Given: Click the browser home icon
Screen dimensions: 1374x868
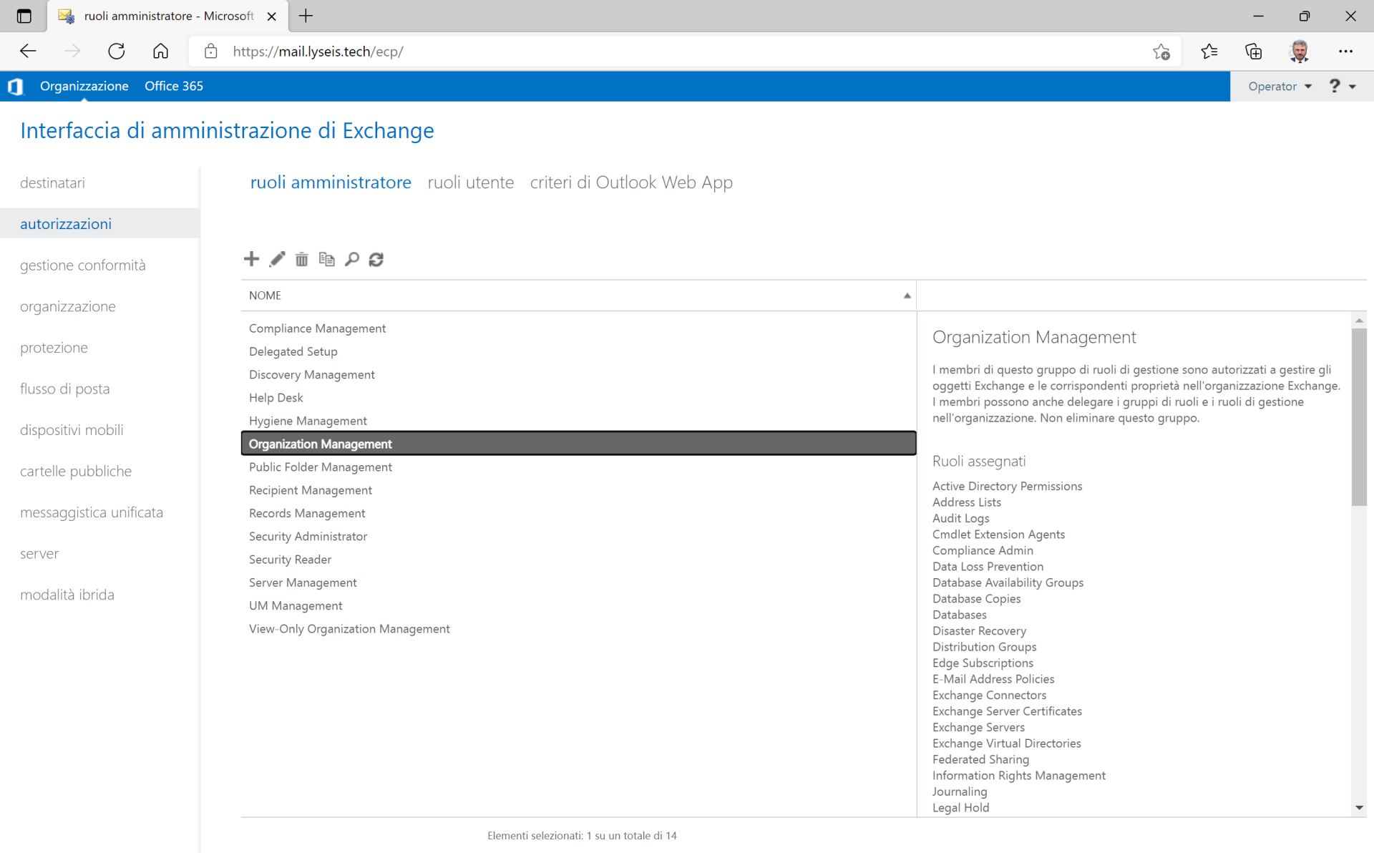Looking at the screenshot, I should click(161, 52).
